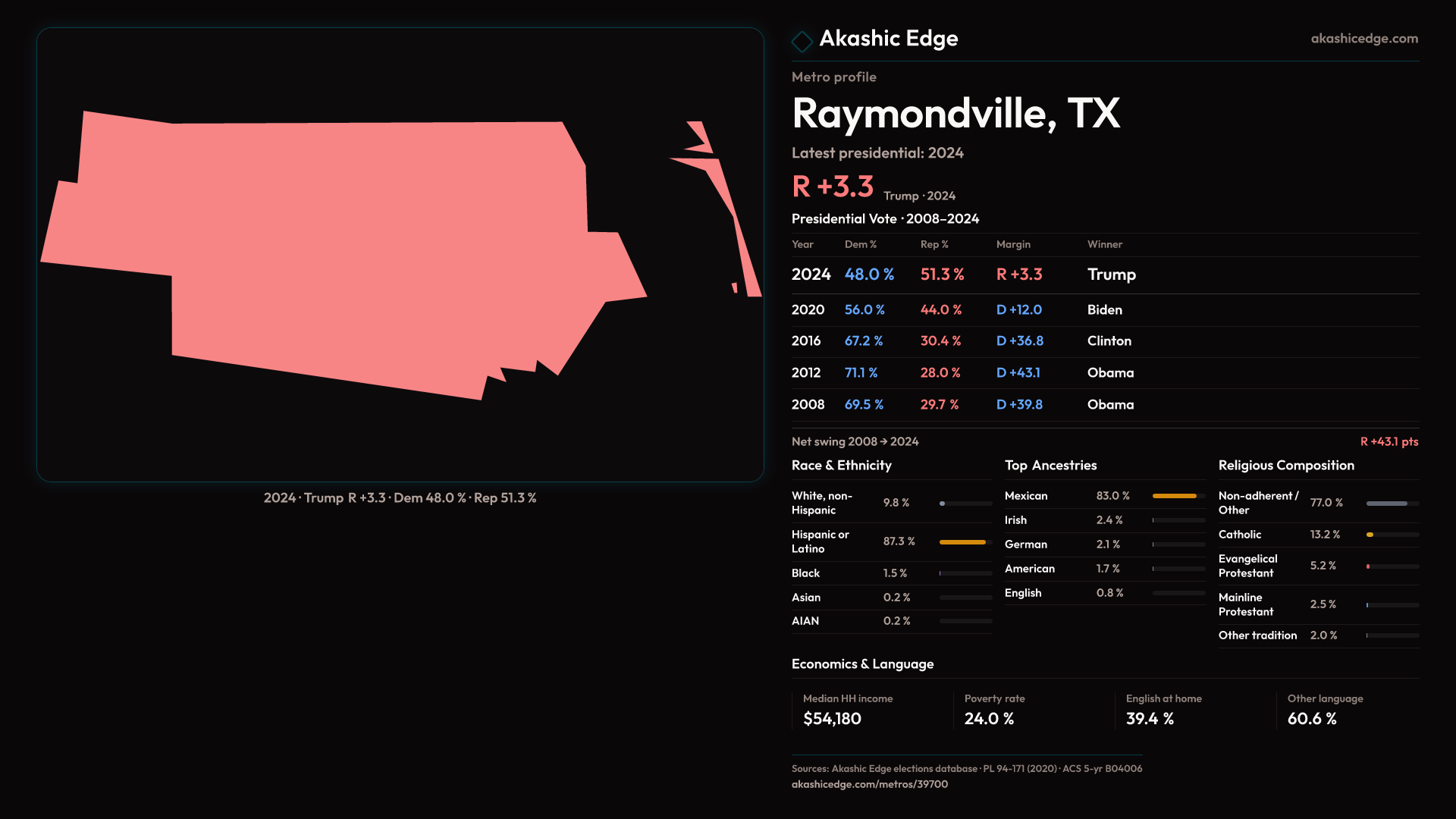
Task: Click the Poverty rate card
Action: click(1033, 710)
